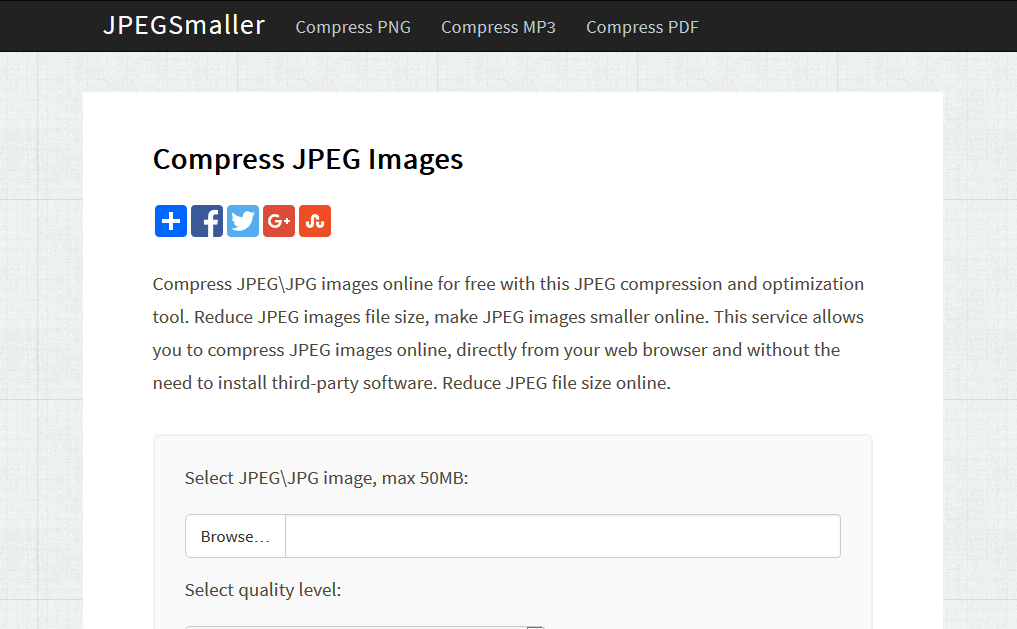Go to Compress PNG page
Viewport: 1017px width, 629px height.
[x=353, y=27]
